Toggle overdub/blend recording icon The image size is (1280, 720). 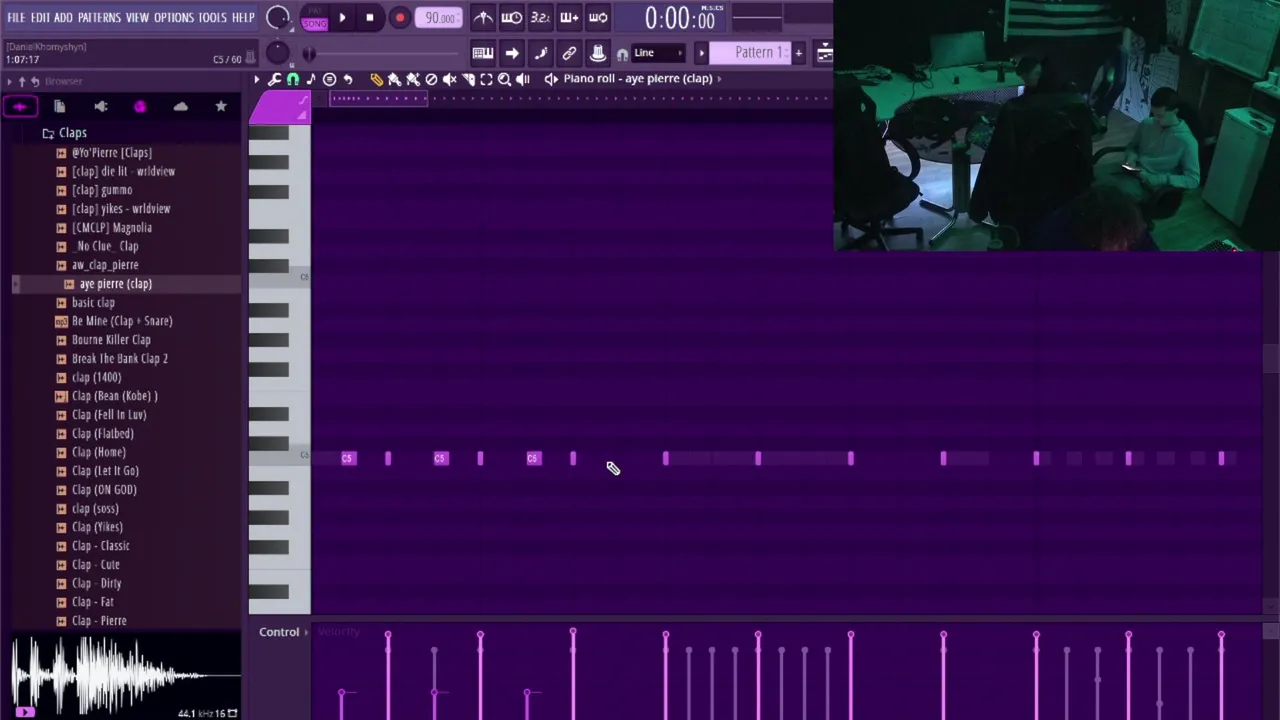[x=569, y=17]
